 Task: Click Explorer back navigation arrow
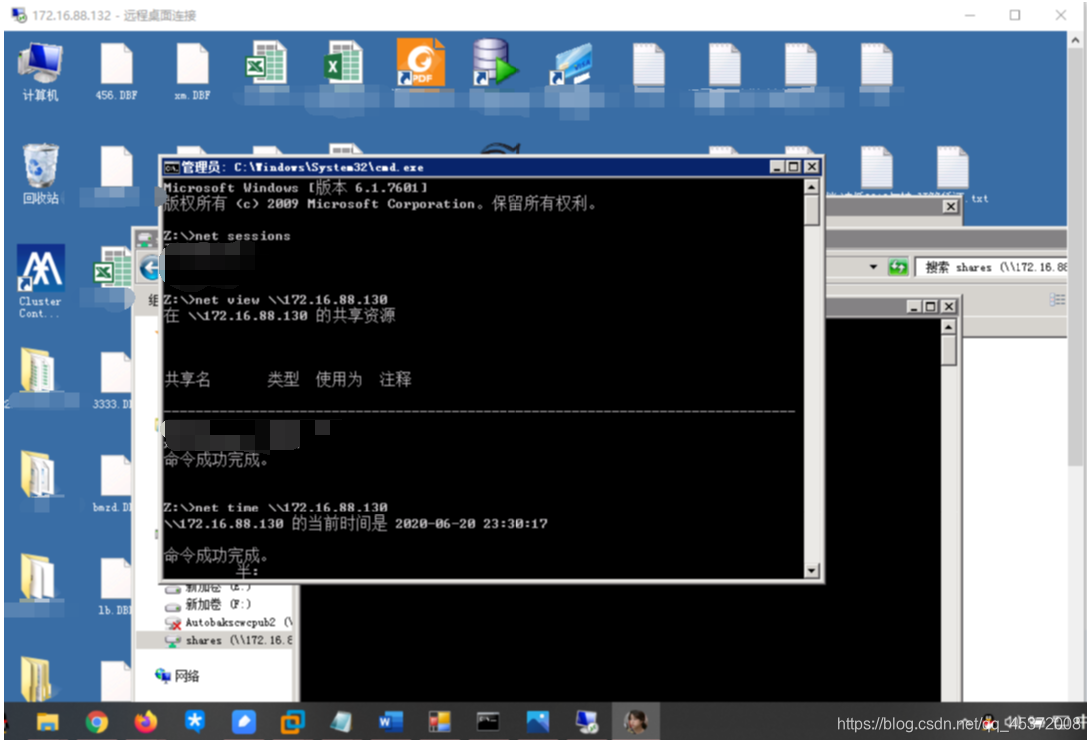point(150,268)
